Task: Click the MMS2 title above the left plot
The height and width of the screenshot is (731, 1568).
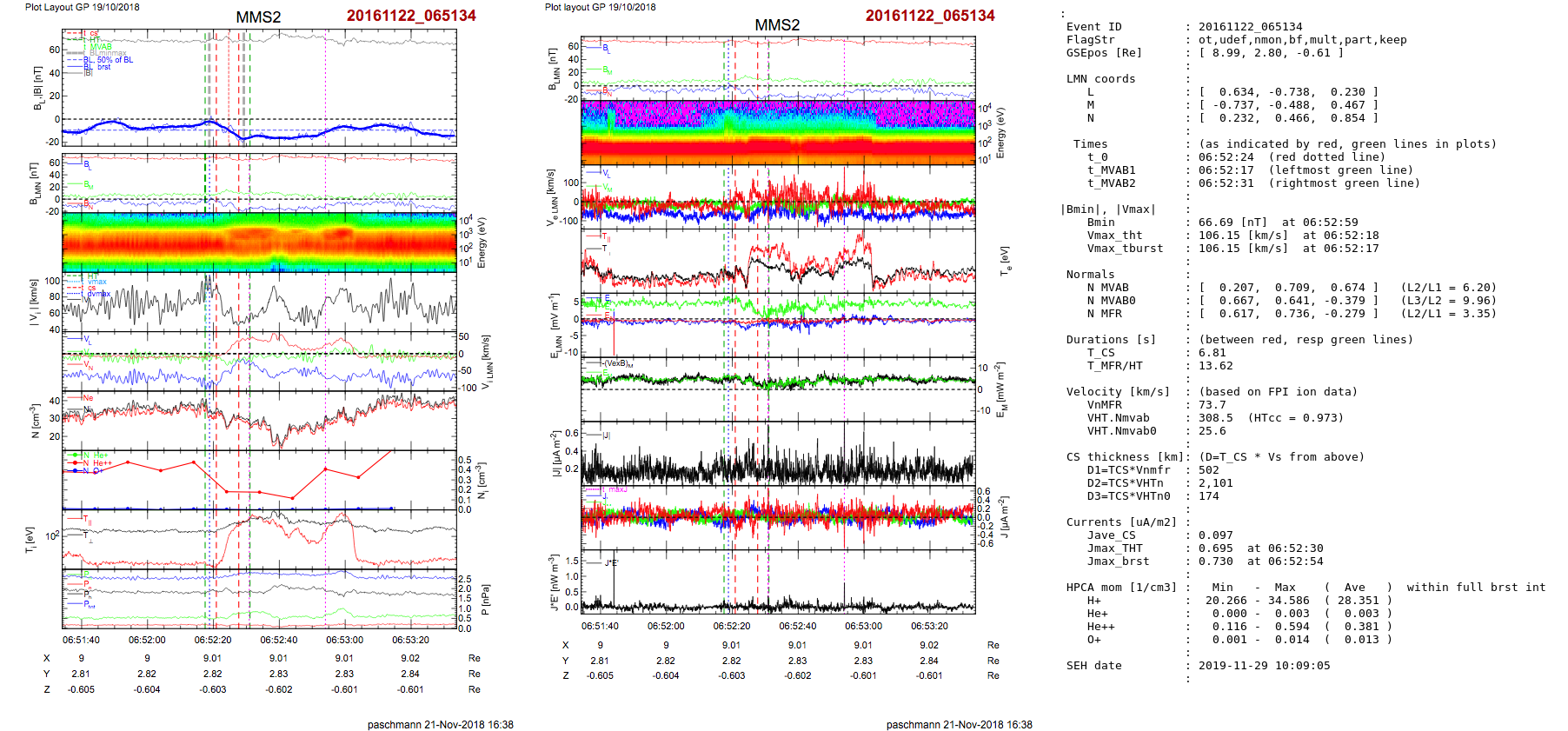Action: [x=258, y=17]
